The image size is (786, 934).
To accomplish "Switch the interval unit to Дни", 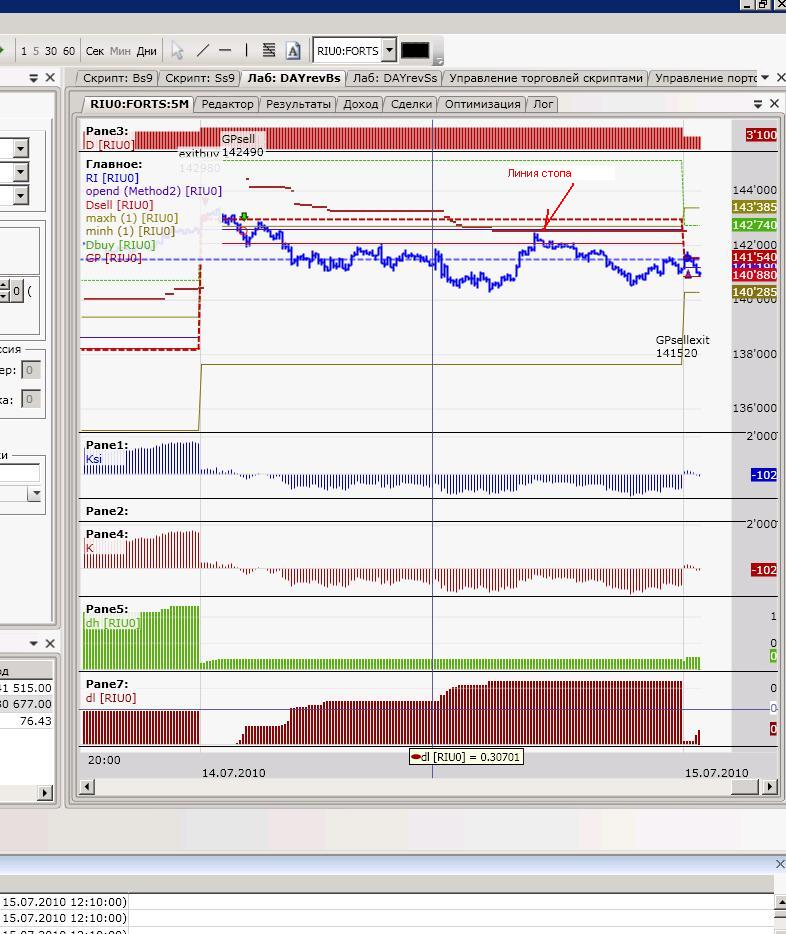I will [x=147, y=51].
